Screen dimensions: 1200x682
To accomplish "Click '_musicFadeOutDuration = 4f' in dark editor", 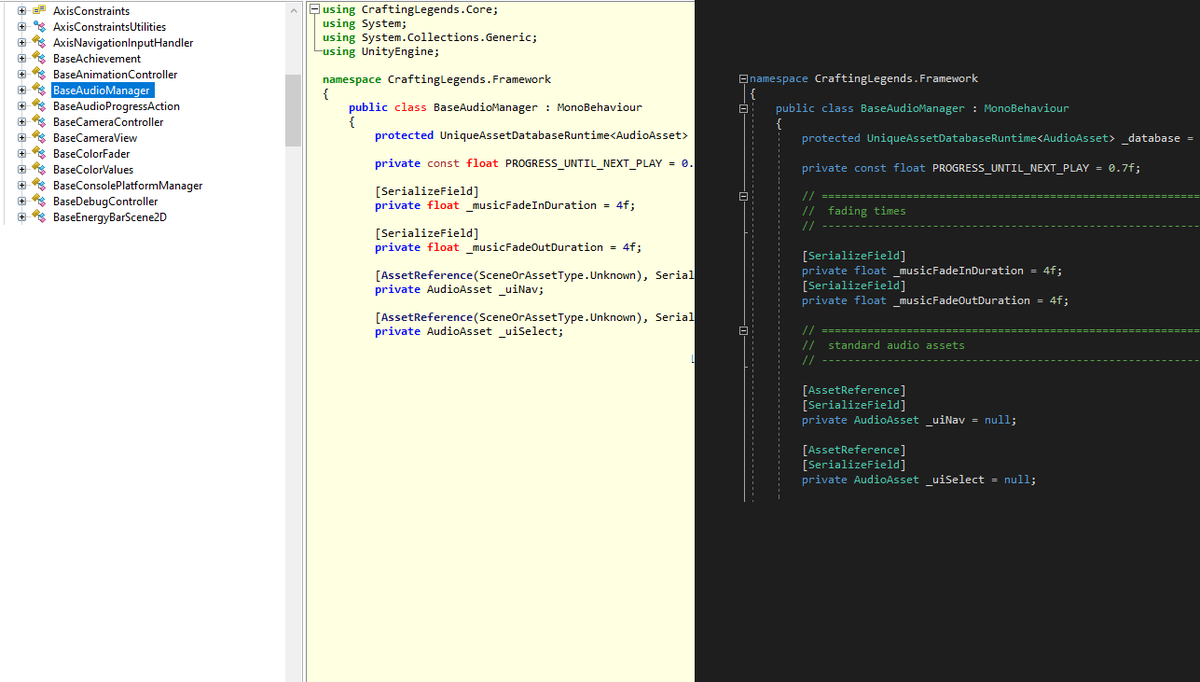I will pyautogui.click(x=980, y=300).
